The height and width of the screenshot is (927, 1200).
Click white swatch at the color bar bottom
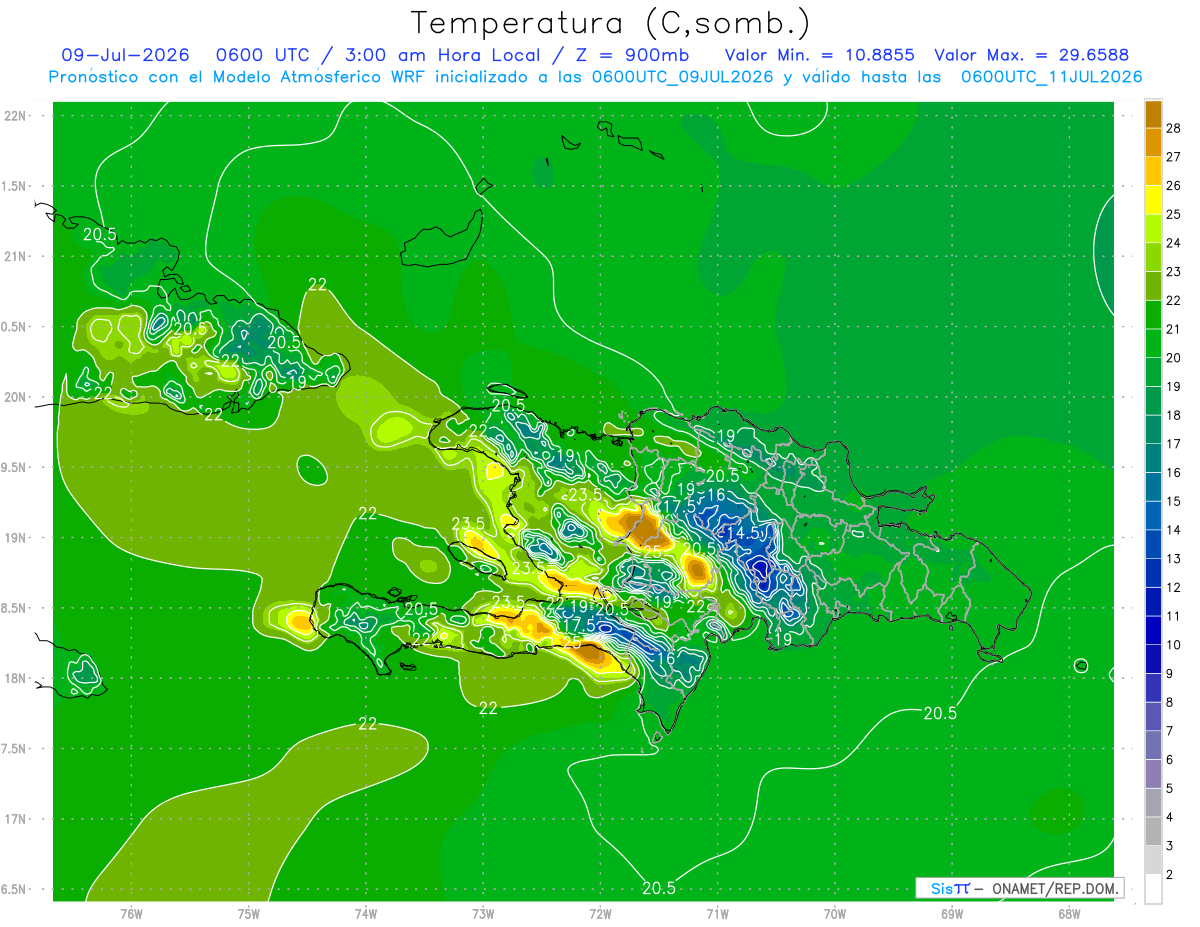tap(1153, 889)
